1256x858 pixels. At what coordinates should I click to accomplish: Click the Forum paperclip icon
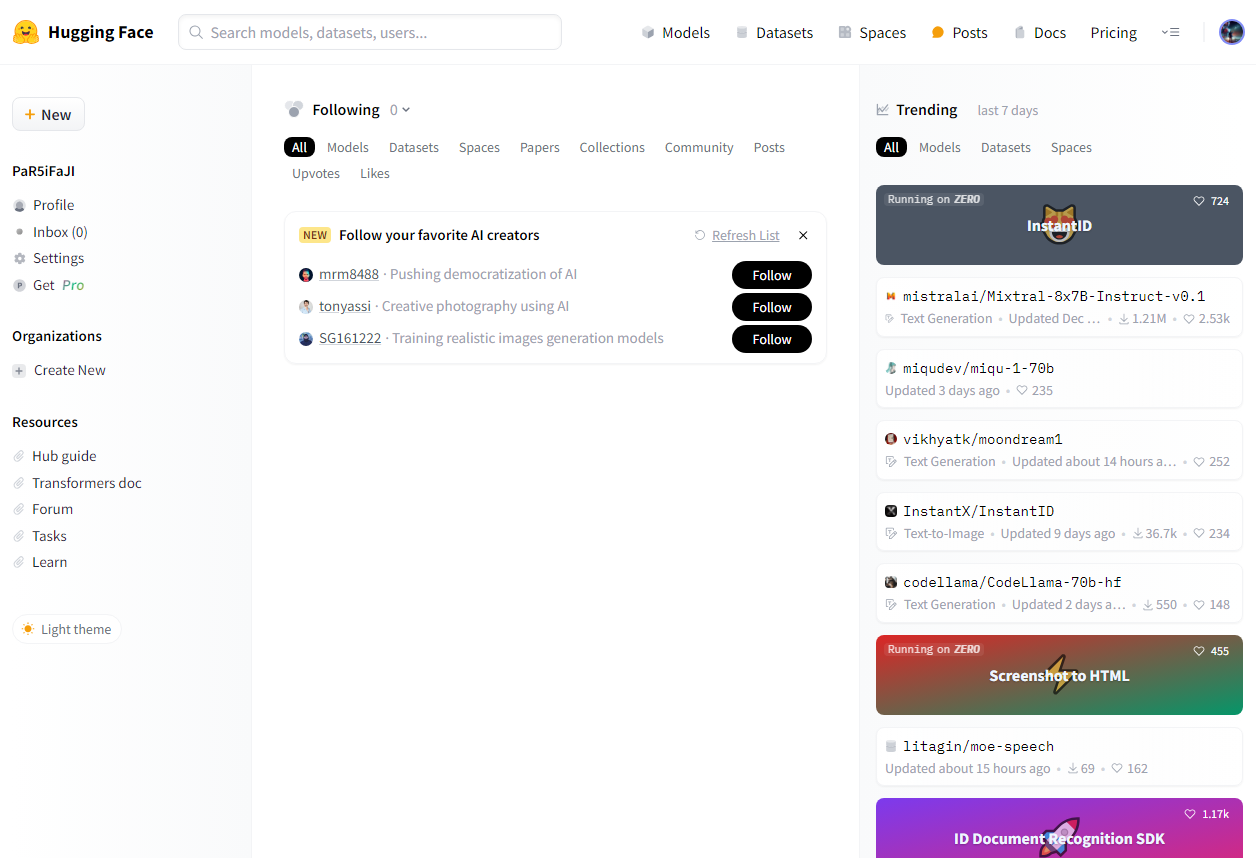click(x=19, y=509)
